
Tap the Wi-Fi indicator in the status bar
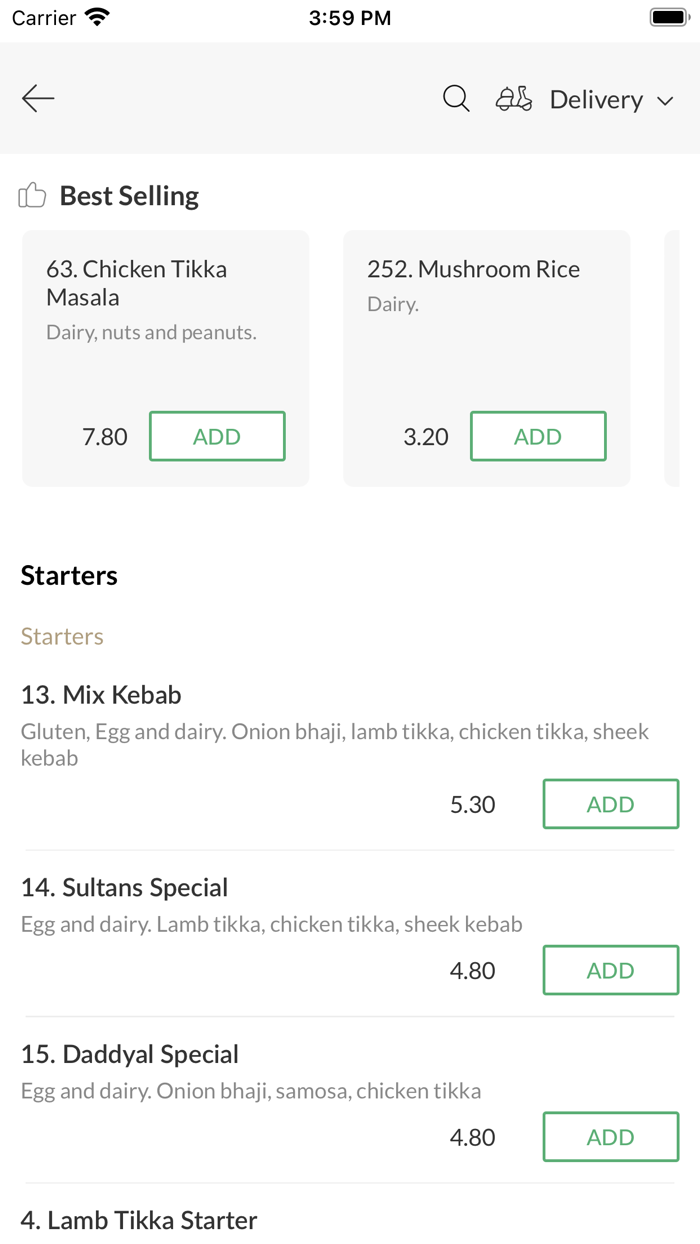tap(97, 16)
